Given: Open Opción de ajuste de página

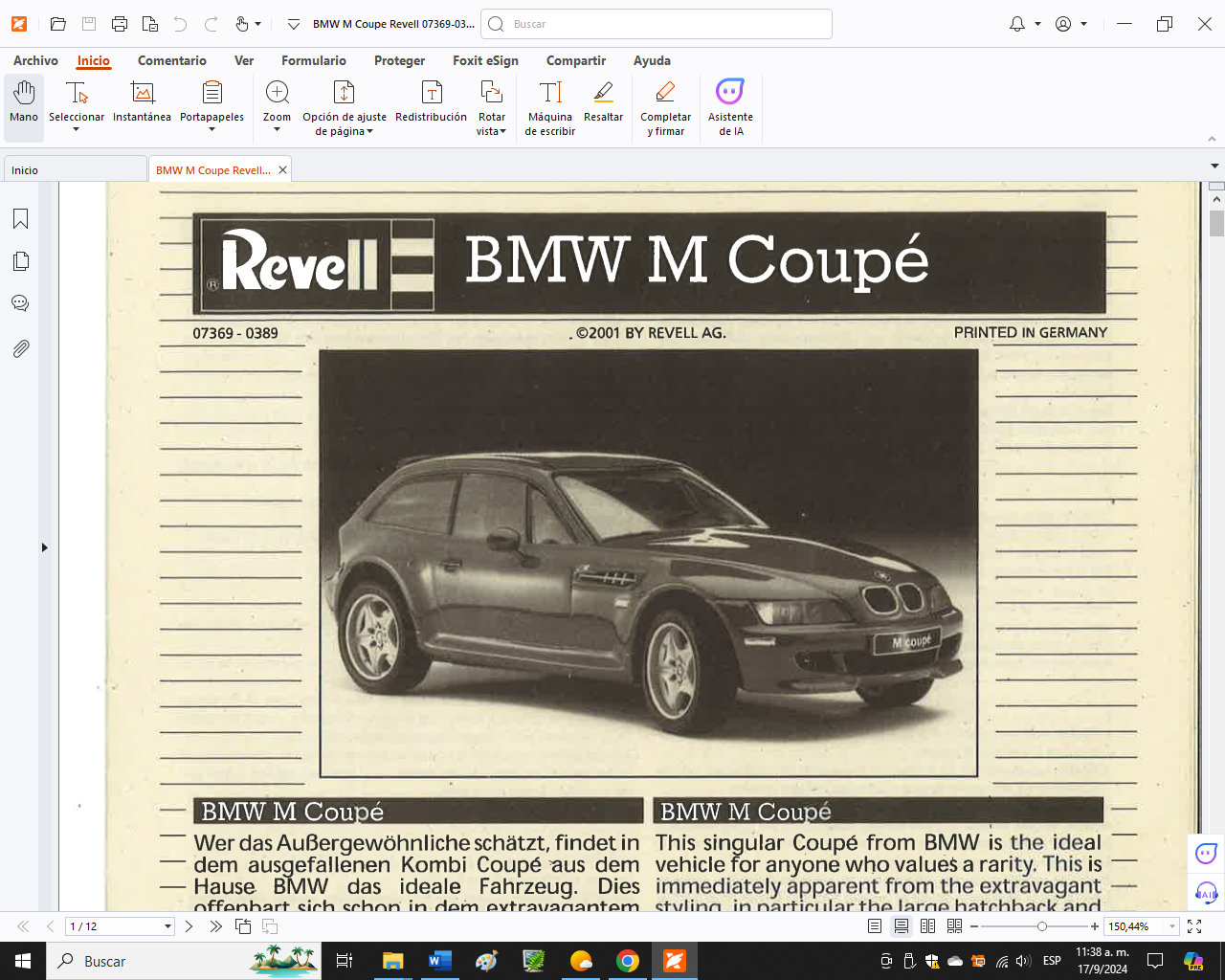Looking at the screenshot, I should [x=345, y=107].
